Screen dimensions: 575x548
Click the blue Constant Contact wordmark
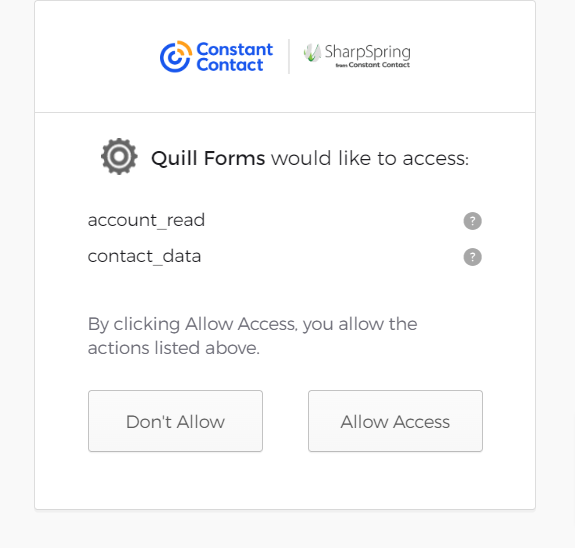tap(235, 57)
